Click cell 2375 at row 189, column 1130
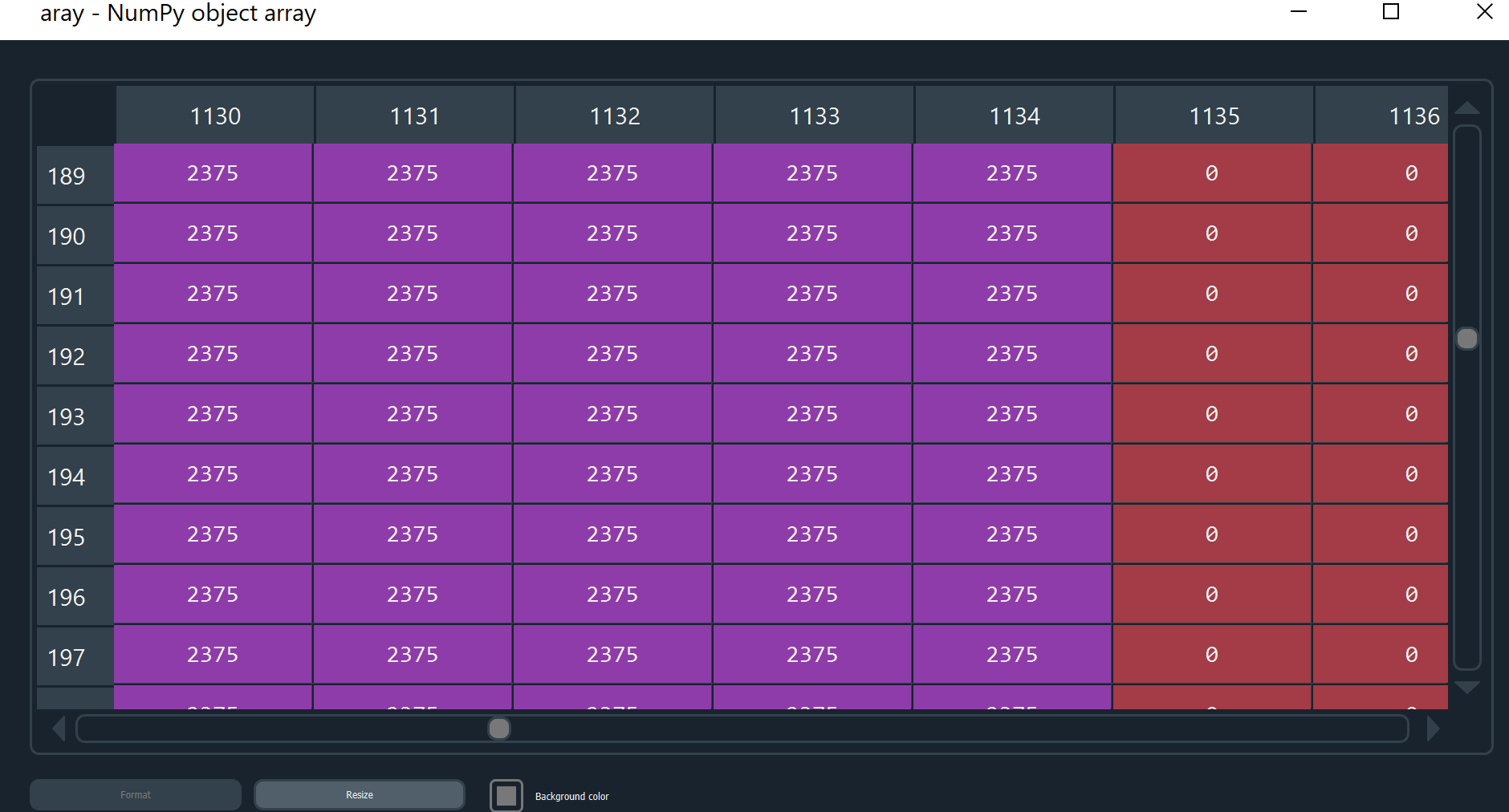 click(213, 173)
